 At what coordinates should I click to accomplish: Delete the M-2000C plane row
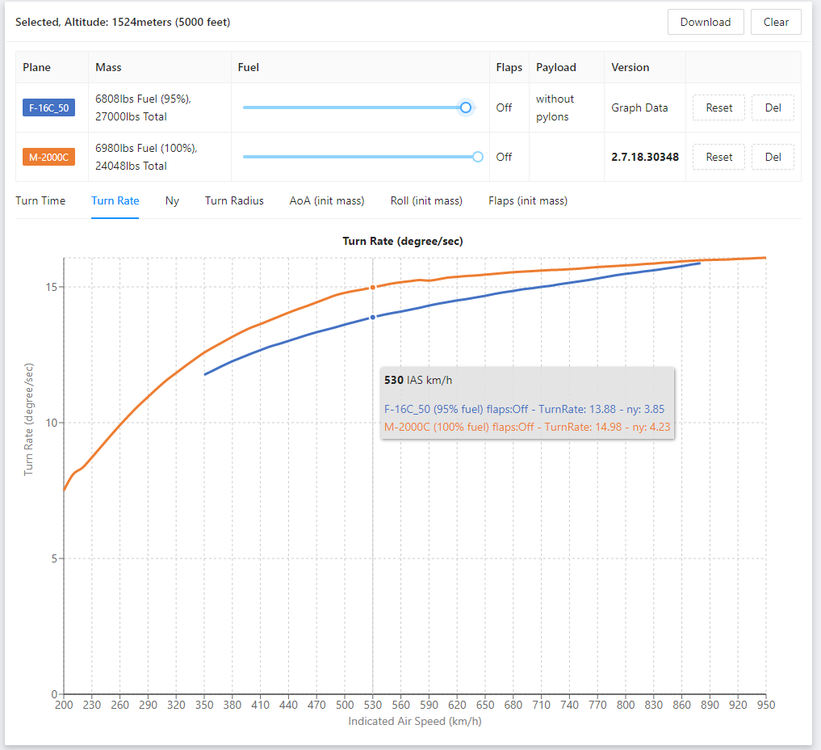[773, 157]
